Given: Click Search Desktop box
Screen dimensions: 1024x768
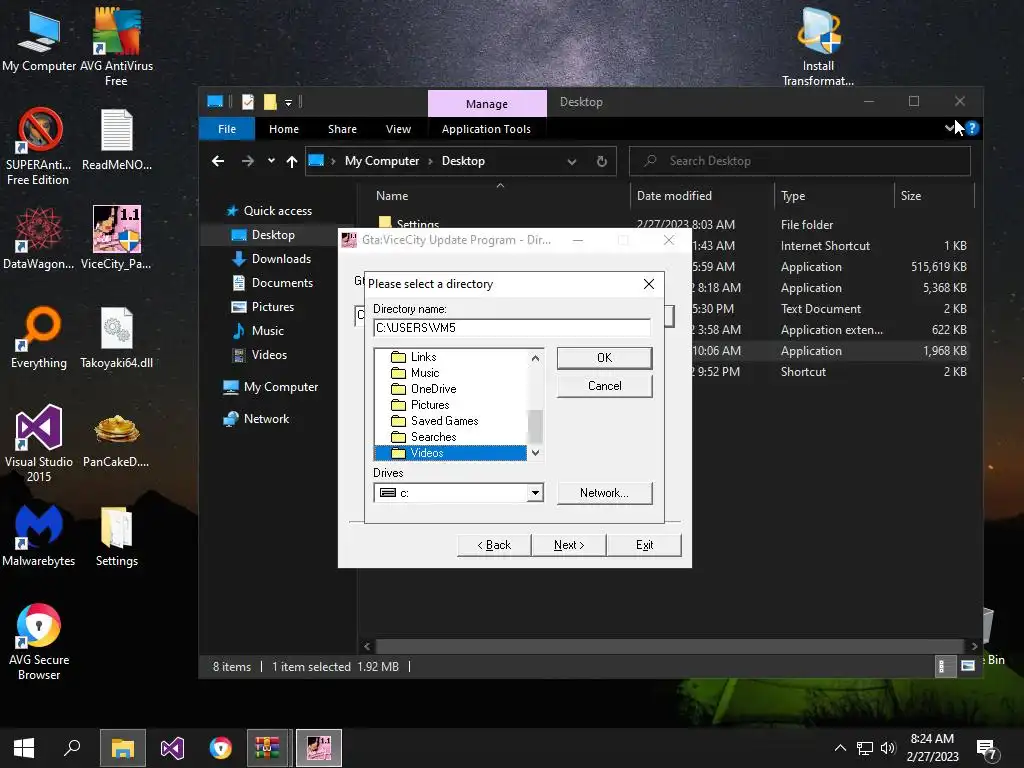Looking at the screenshot, I should click(x=799, y=161).
